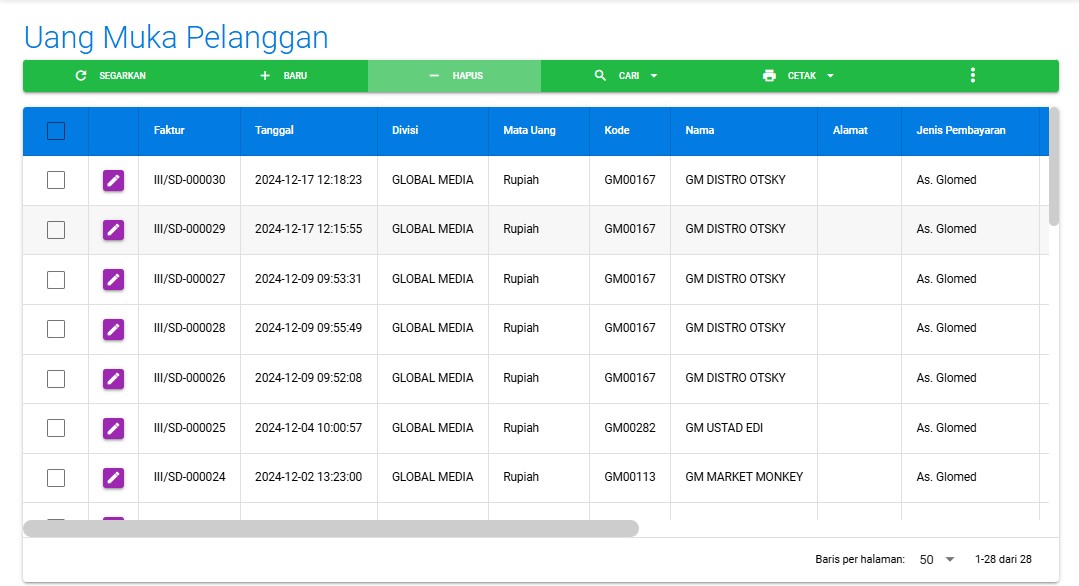Edit GM MARKET MONKEY record

113,478
